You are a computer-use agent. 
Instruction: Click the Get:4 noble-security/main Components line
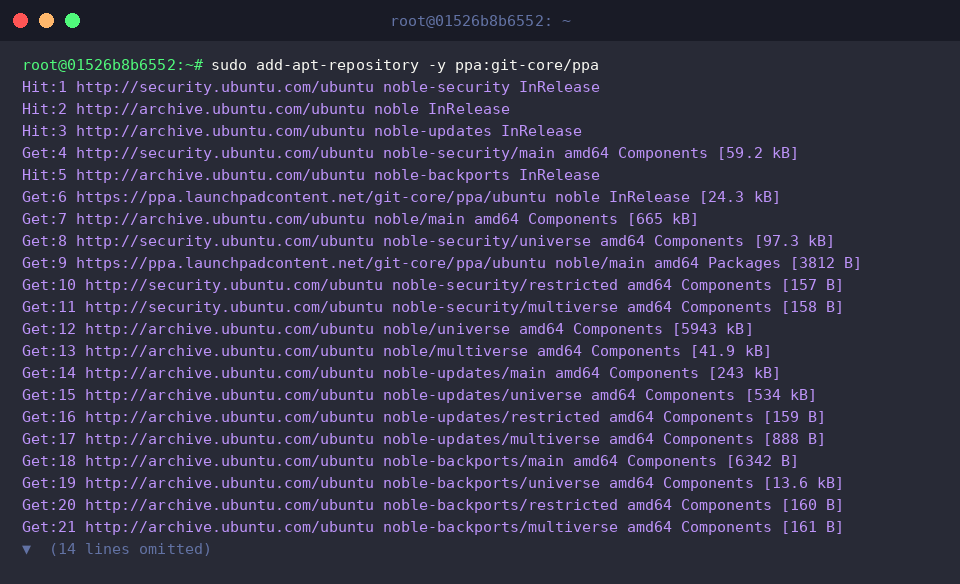[x=410, y=153]
